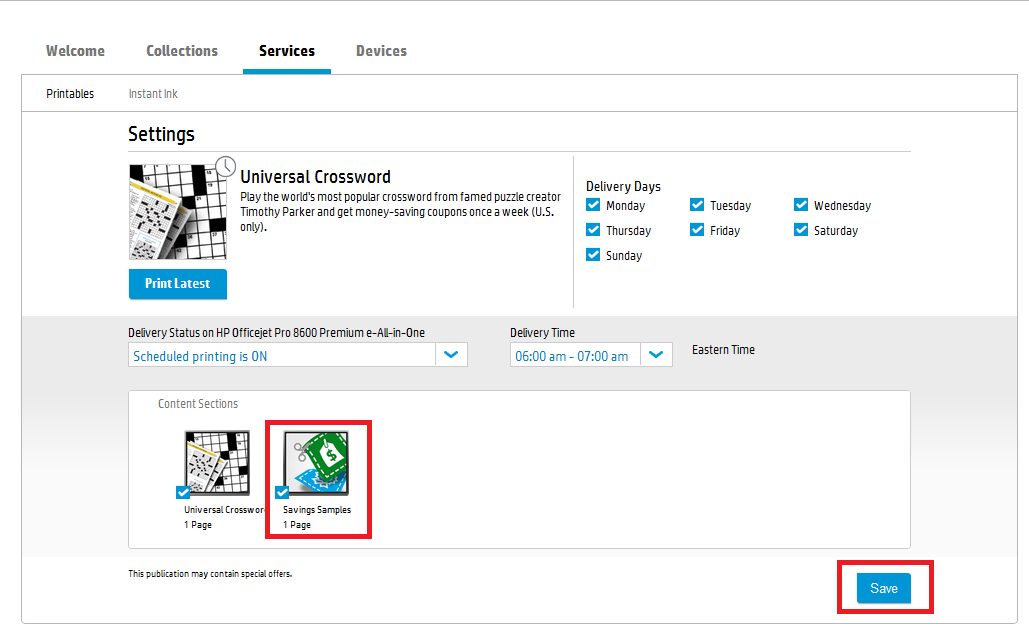Open the Printables sub-tab

[x=70, y=94]
